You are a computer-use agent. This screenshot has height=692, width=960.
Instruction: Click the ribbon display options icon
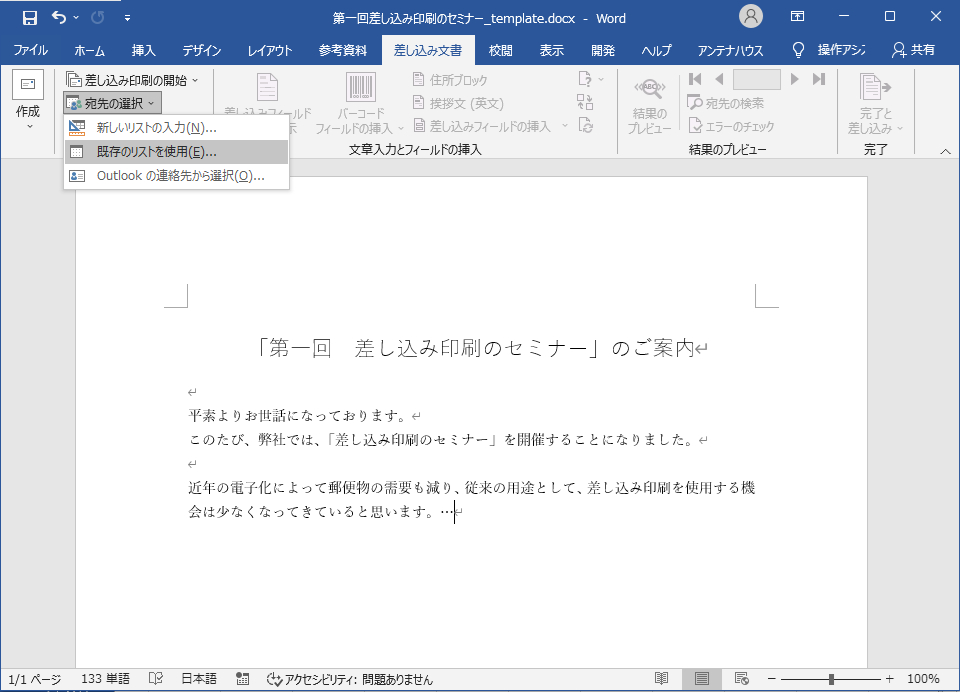pyautogui.click(x=797, y=17)
